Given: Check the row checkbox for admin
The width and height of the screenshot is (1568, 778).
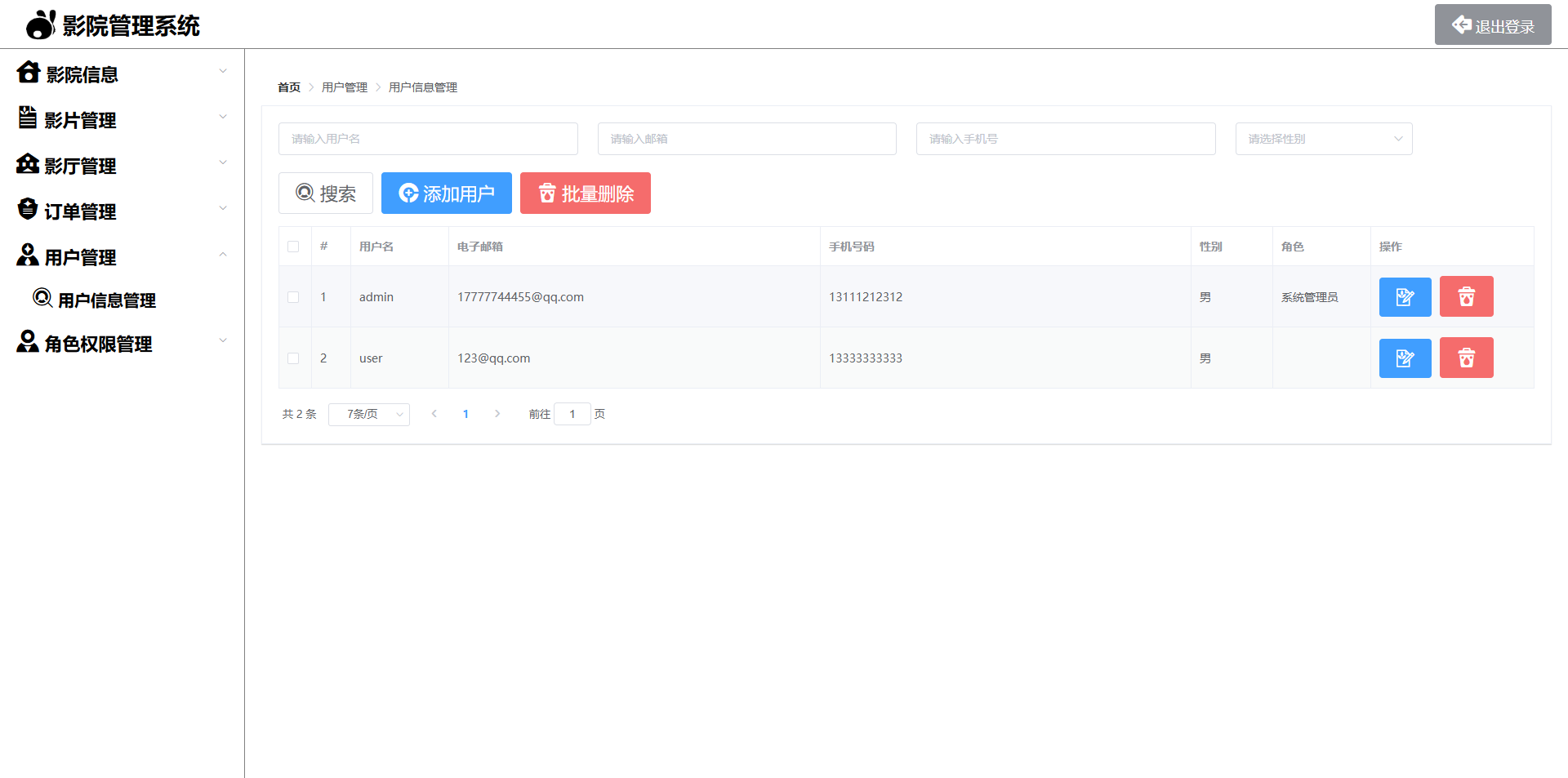Looking at the screenshot, I should [x=294, y=296].
